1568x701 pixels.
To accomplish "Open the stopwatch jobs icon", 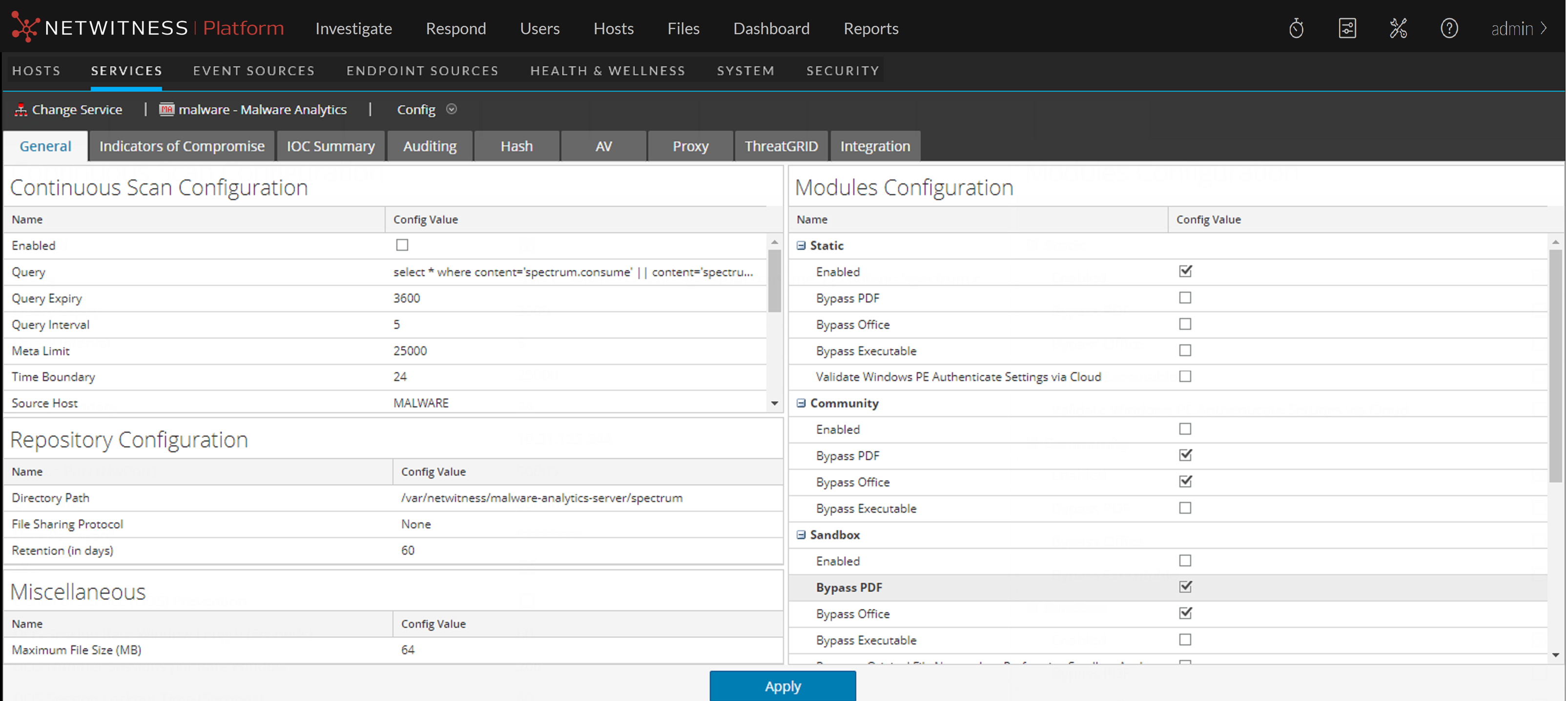I will point(1296,28).
